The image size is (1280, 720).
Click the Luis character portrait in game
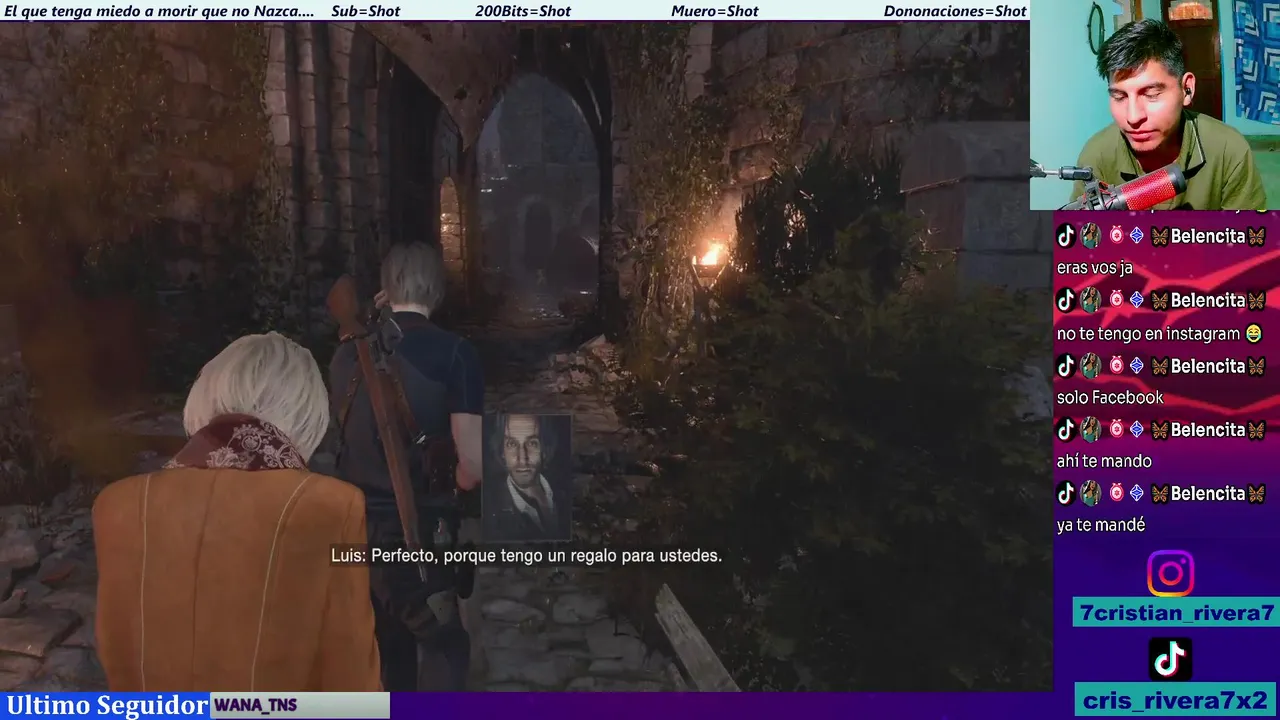coord(527,477)
